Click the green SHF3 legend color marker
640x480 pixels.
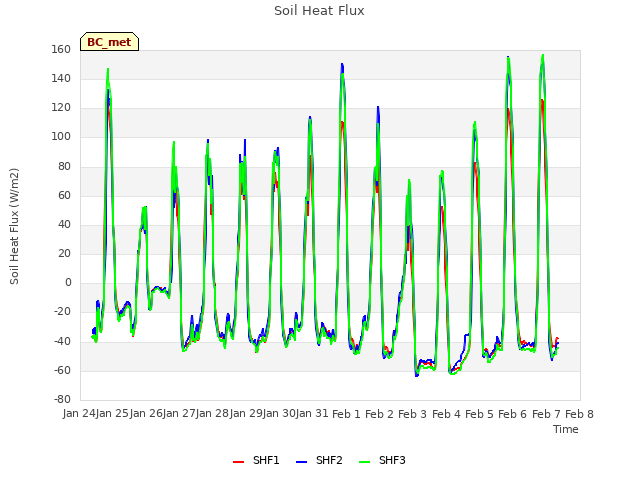pos(364,462)
